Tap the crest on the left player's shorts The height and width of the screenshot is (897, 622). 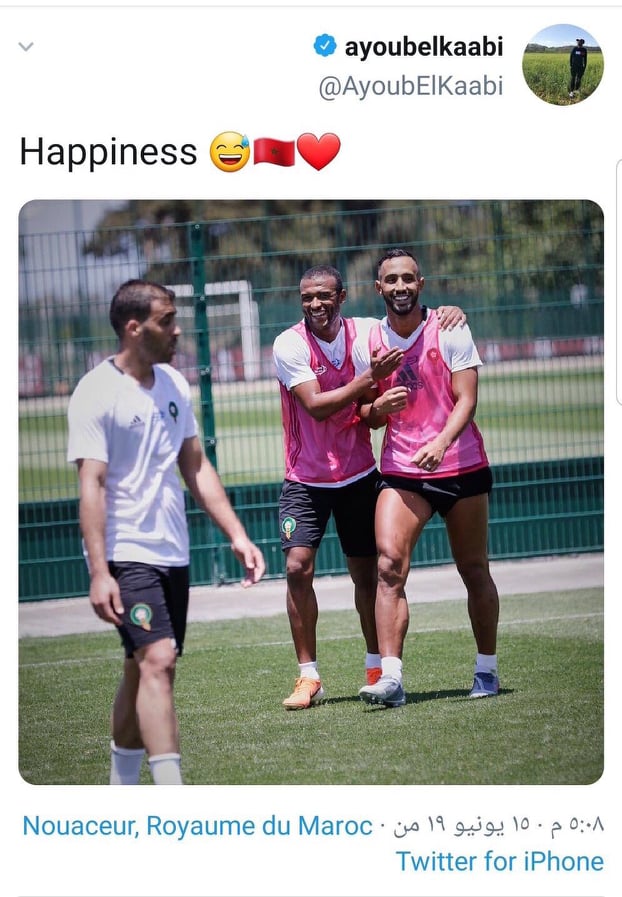click(x=141, y=616)
